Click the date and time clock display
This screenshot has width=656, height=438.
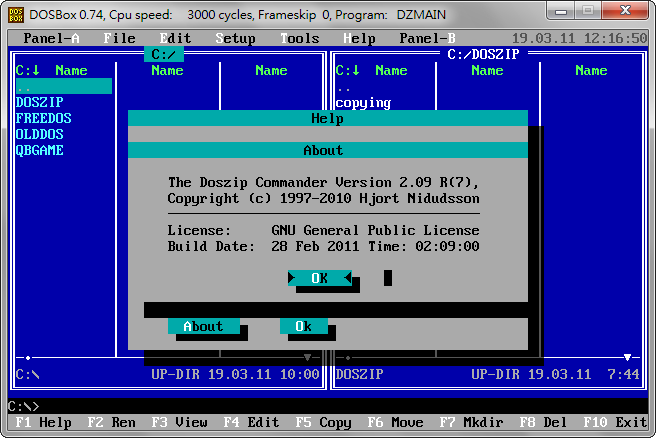point(579,38)
